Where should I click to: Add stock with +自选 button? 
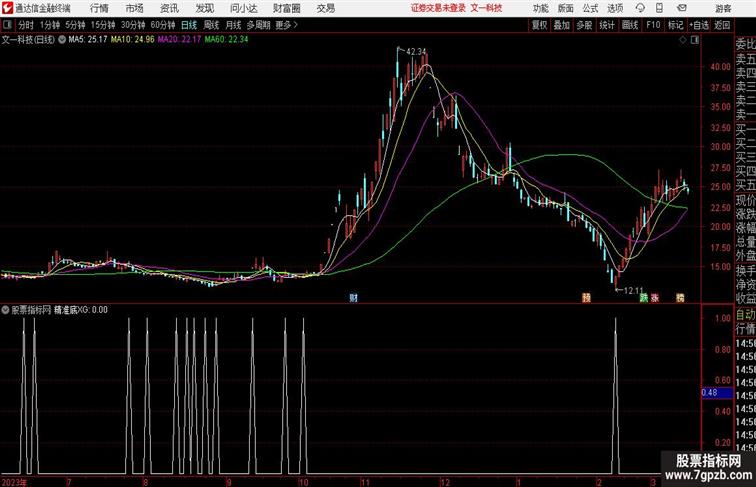699,25
